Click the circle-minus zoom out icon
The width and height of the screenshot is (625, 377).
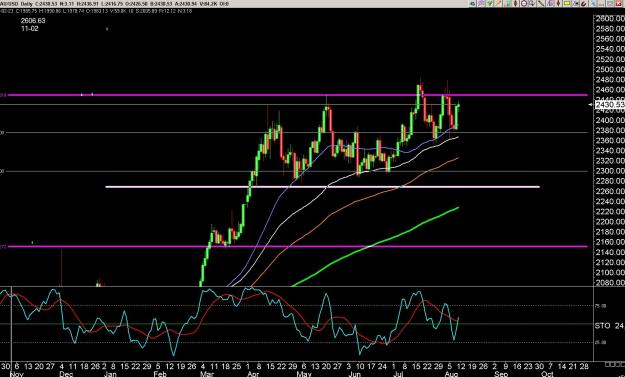[524, 4]
